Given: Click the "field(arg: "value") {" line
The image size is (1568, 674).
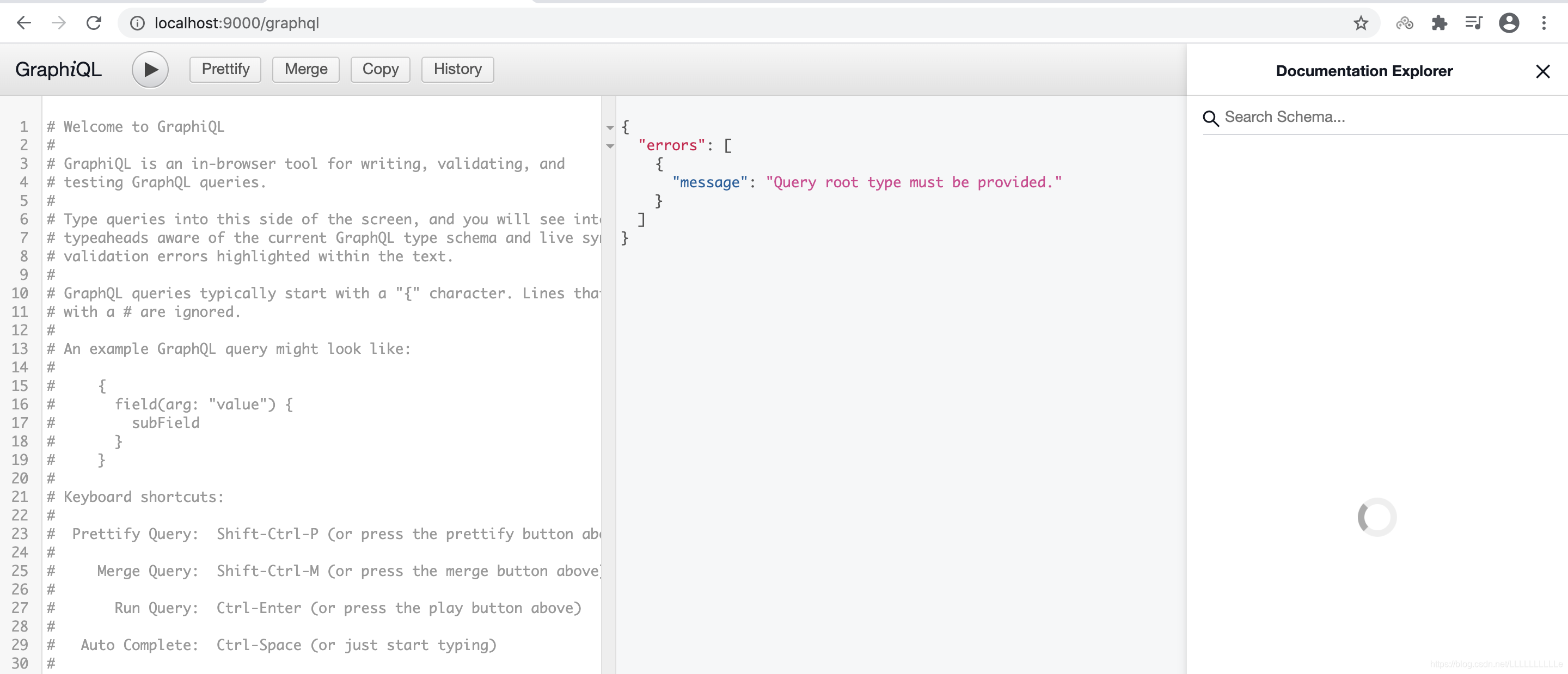Looking at the screenshot, I should 204,405.
